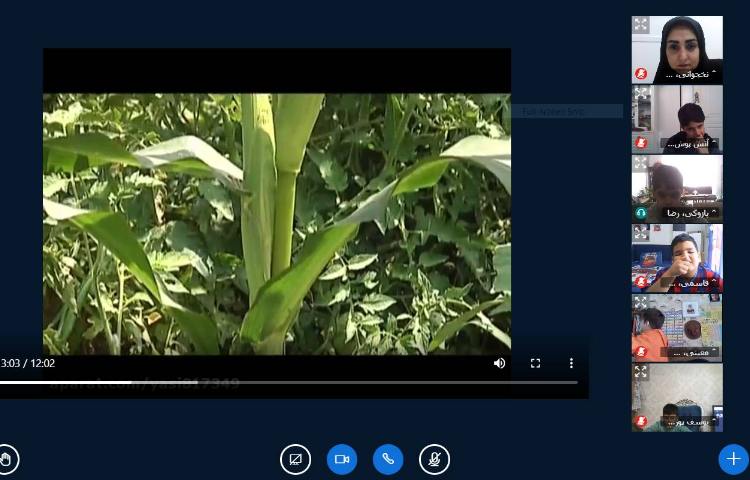Click the blue phone audio button
Image resolution: width=750 pixels, height=480 pixels.
click(x=388, y=459)
